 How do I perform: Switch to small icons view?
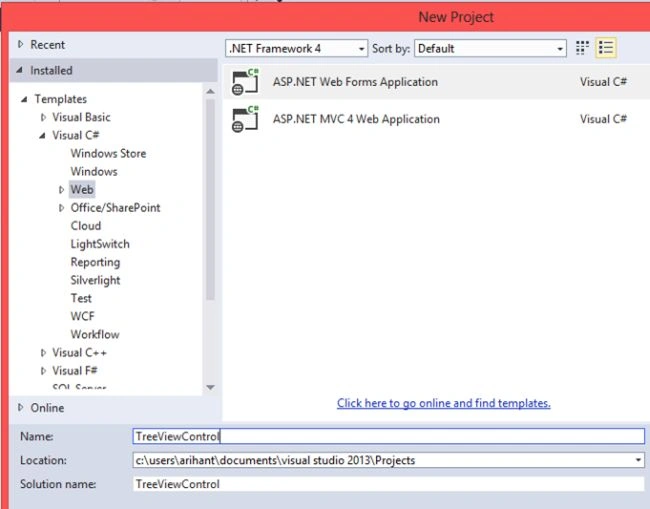pos(582,48)
